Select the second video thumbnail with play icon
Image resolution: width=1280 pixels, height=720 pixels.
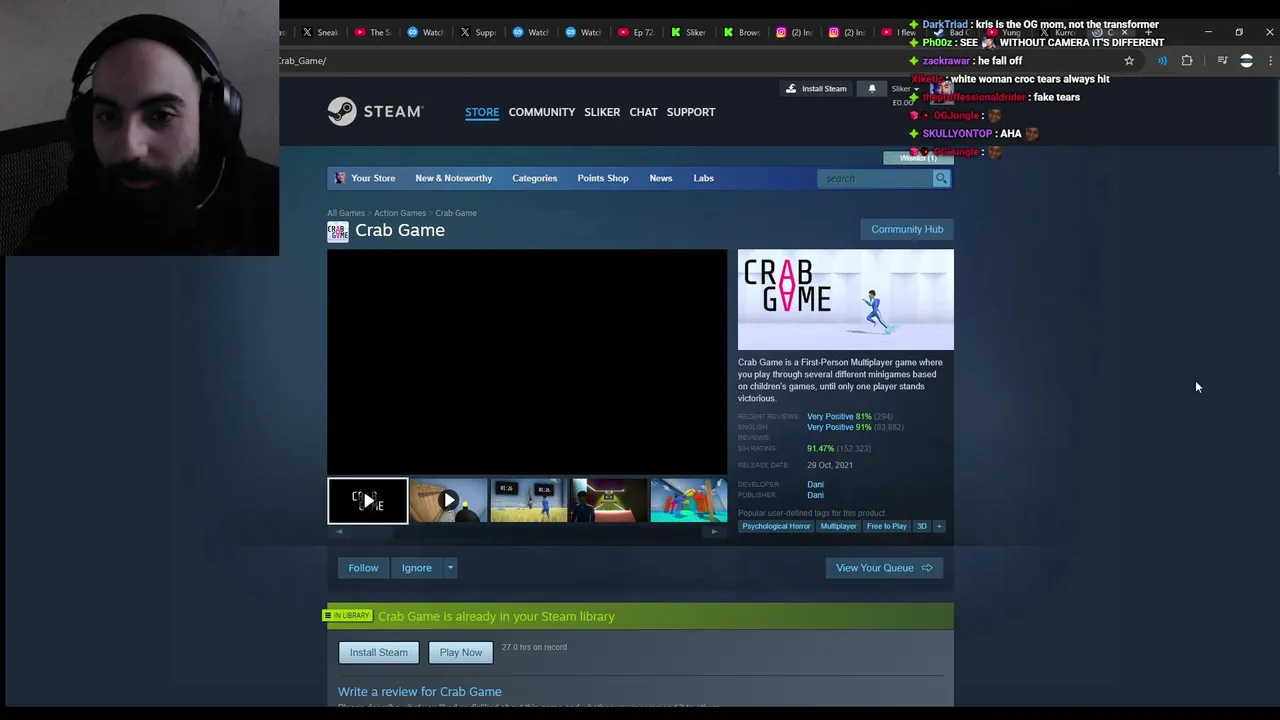click(448, 501)
